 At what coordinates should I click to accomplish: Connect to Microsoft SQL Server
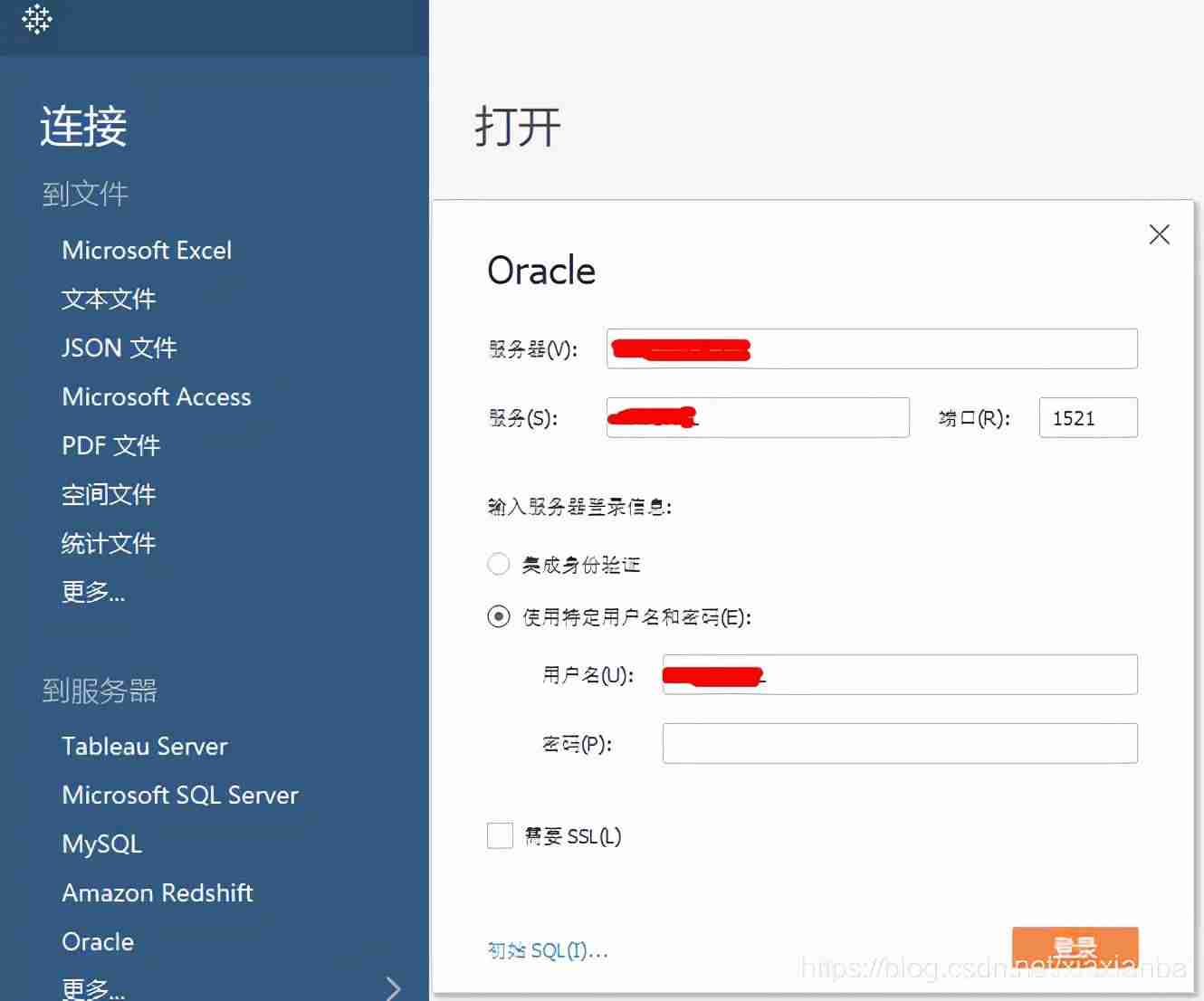180,796
